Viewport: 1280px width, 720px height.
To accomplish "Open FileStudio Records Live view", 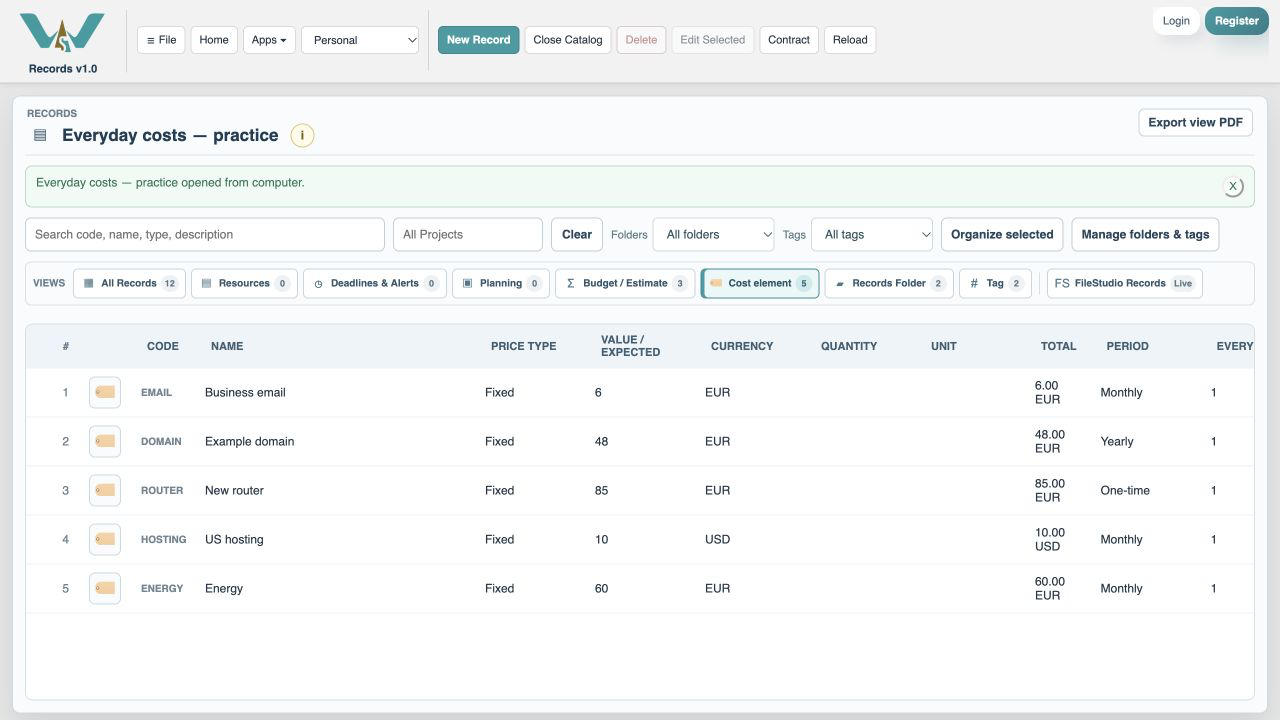I will pos(1125,284).
